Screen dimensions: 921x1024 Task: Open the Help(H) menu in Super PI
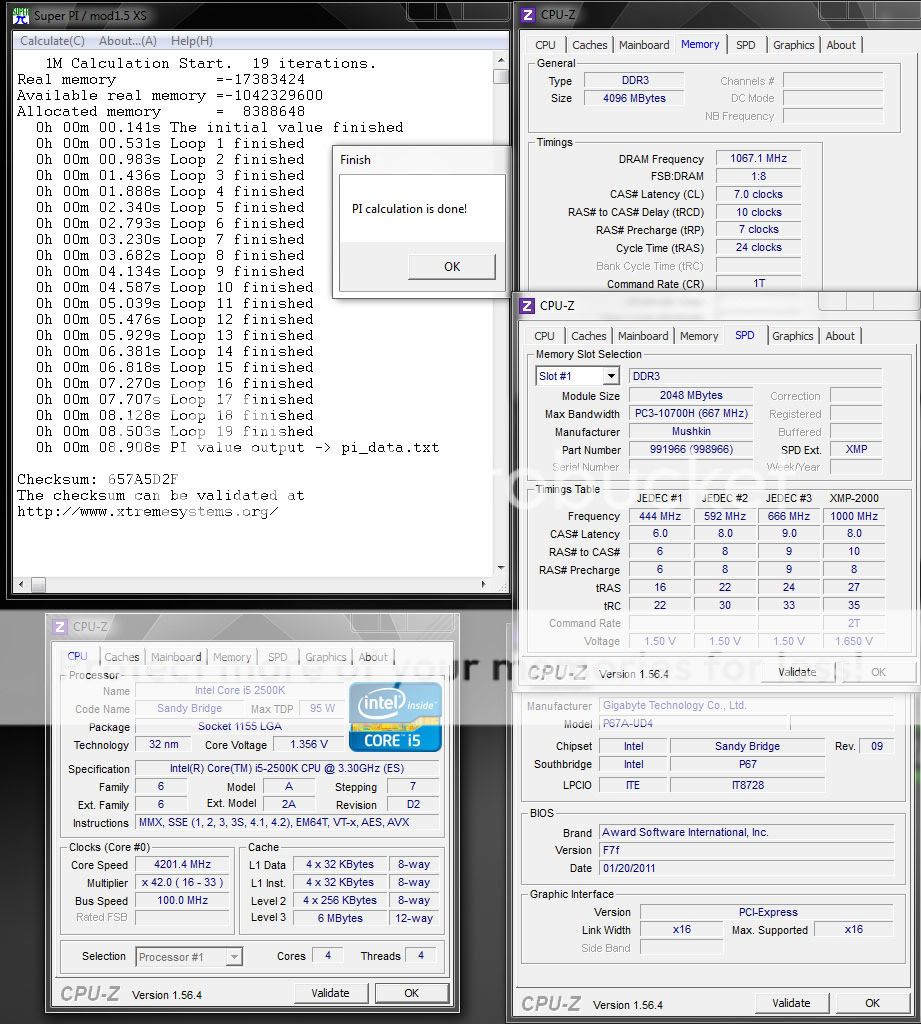click(191, 40)
